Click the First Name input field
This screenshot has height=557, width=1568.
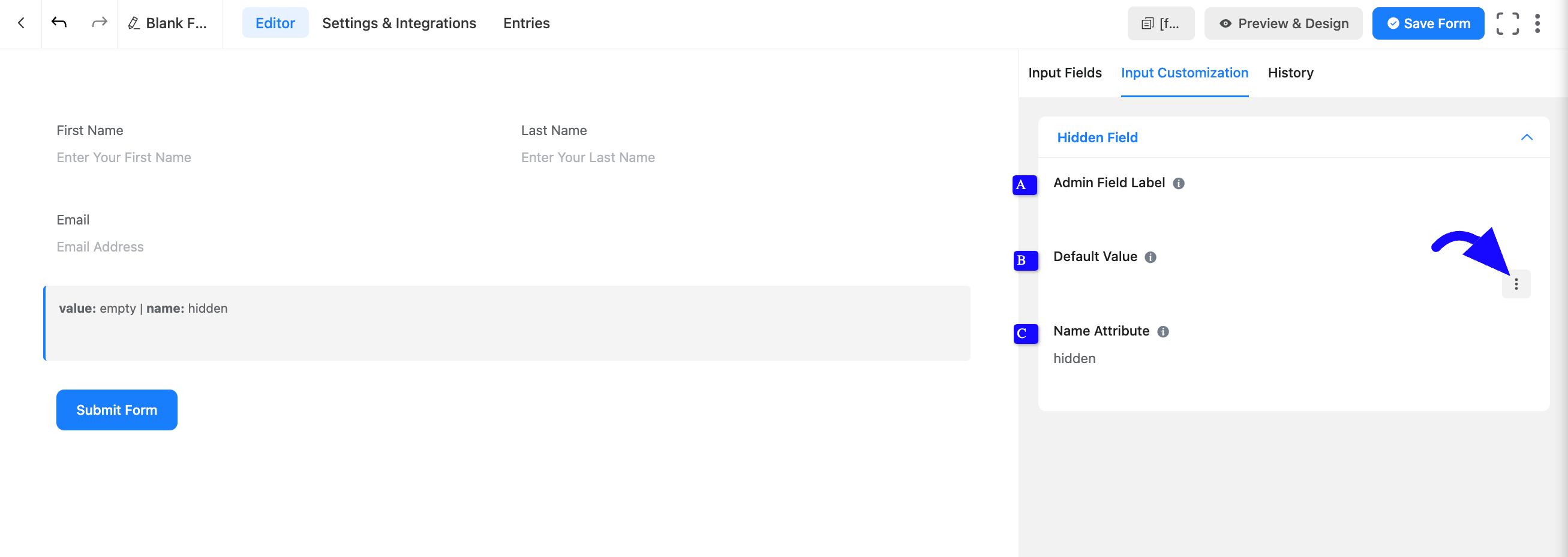click(x=275, y=158)
